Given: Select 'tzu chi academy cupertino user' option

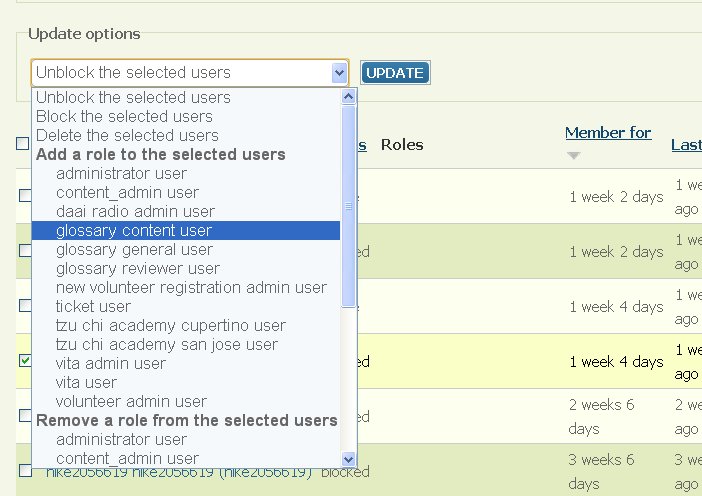Looking at the screenshot, I should click(171, 325).
